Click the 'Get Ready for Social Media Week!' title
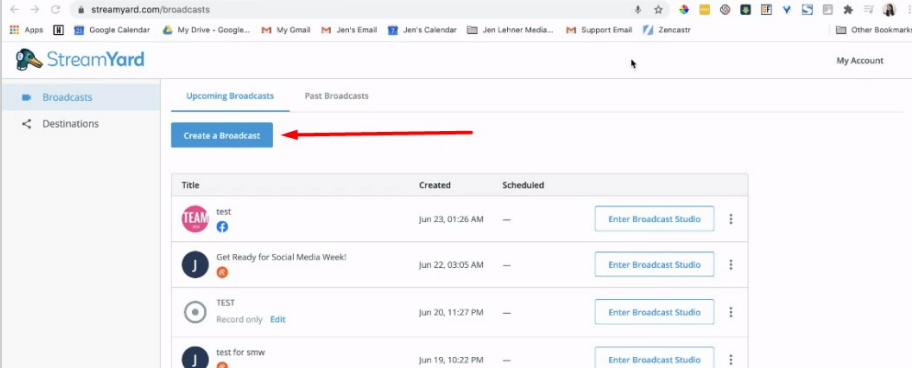912x368 pixels. pos(282,257)
